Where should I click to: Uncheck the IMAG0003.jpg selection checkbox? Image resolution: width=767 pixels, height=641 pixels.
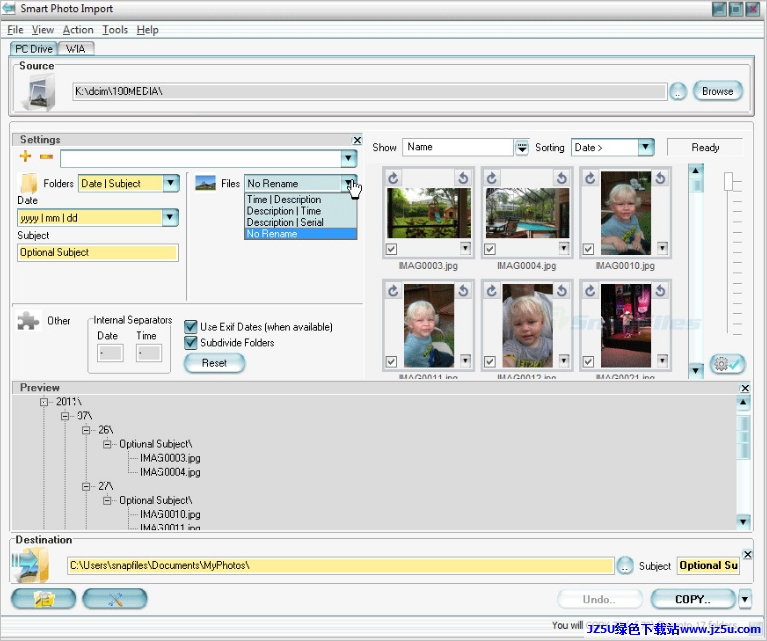pyautogui.click(x=391, y=249)
